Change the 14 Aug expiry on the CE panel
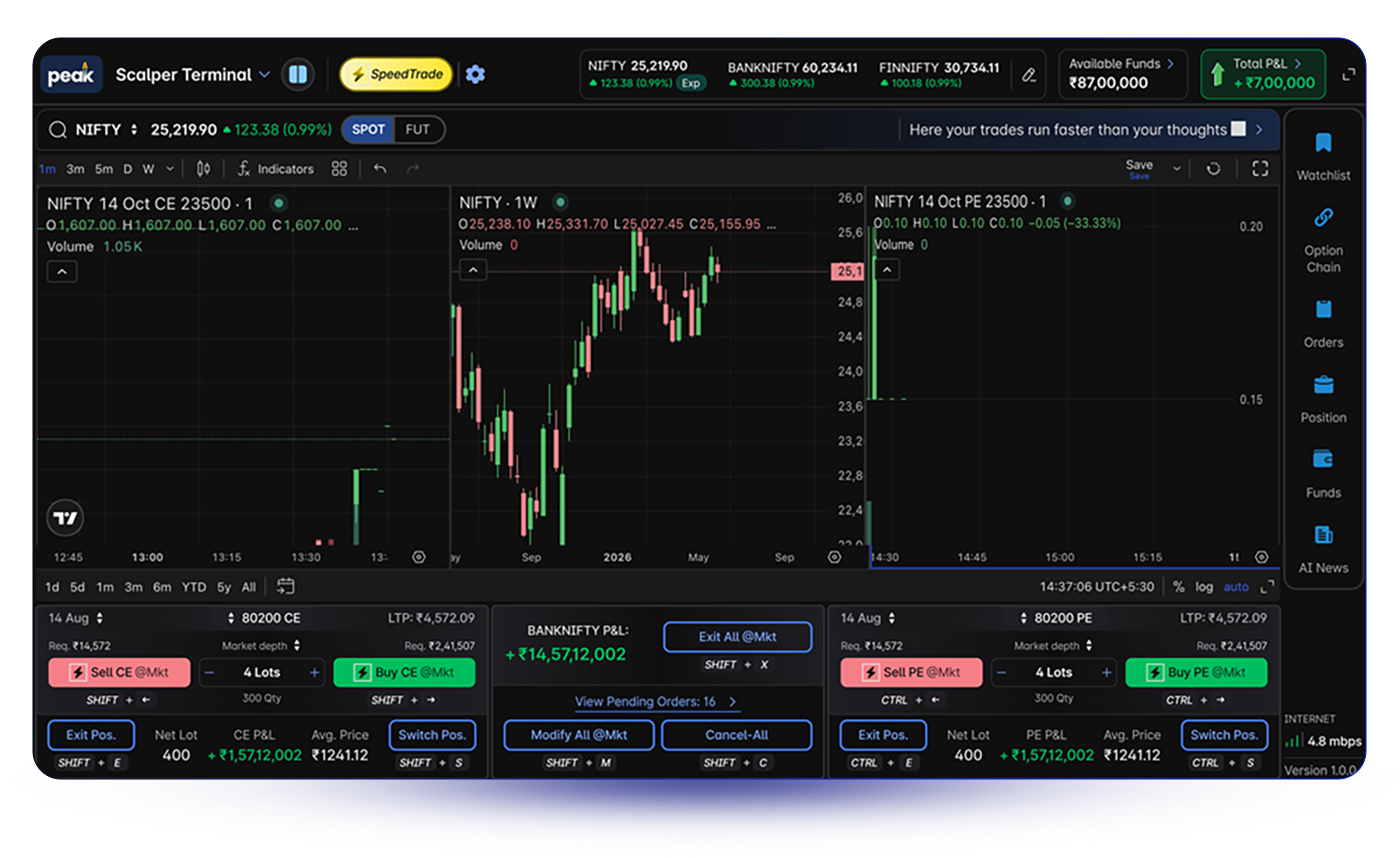 (x=76, y=618)
